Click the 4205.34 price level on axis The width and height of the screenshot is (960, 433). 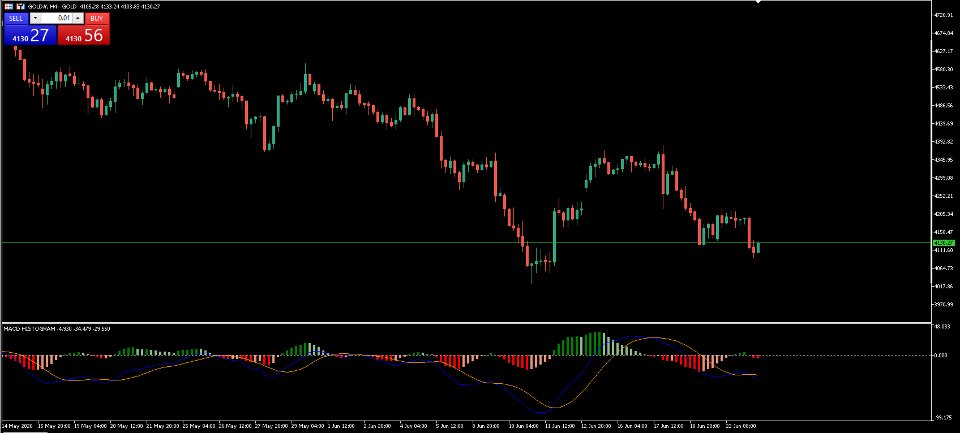tap(942, 214)
